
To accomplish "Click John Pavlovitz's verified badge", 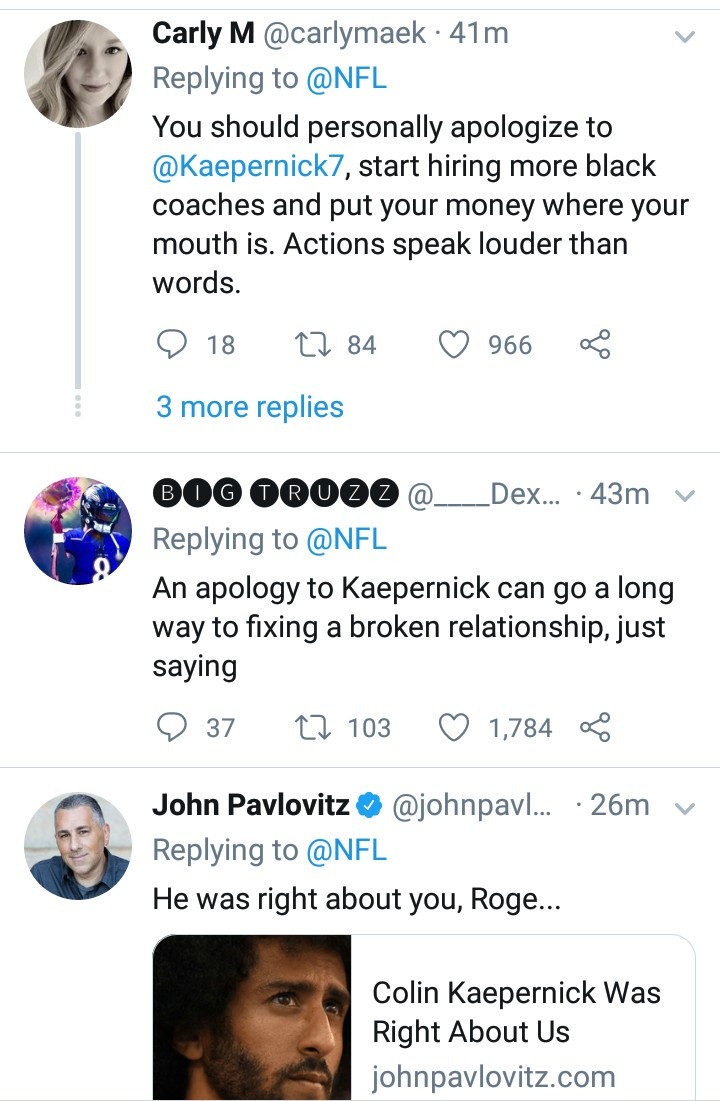I will [x=369, y=805].
